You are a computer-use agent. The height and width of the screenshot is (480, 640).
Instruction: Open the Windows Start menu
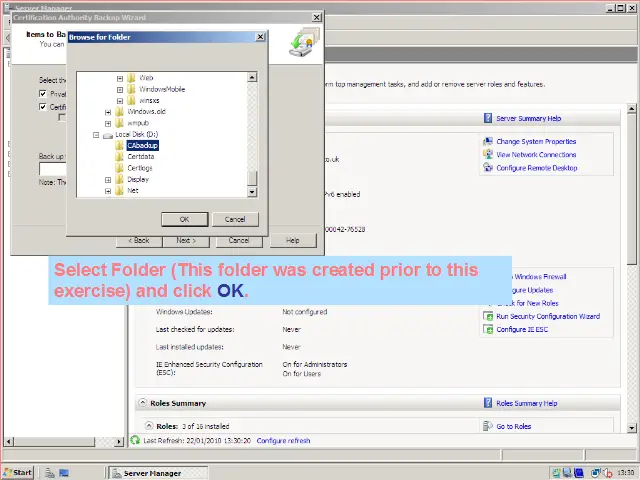point(18,472)
